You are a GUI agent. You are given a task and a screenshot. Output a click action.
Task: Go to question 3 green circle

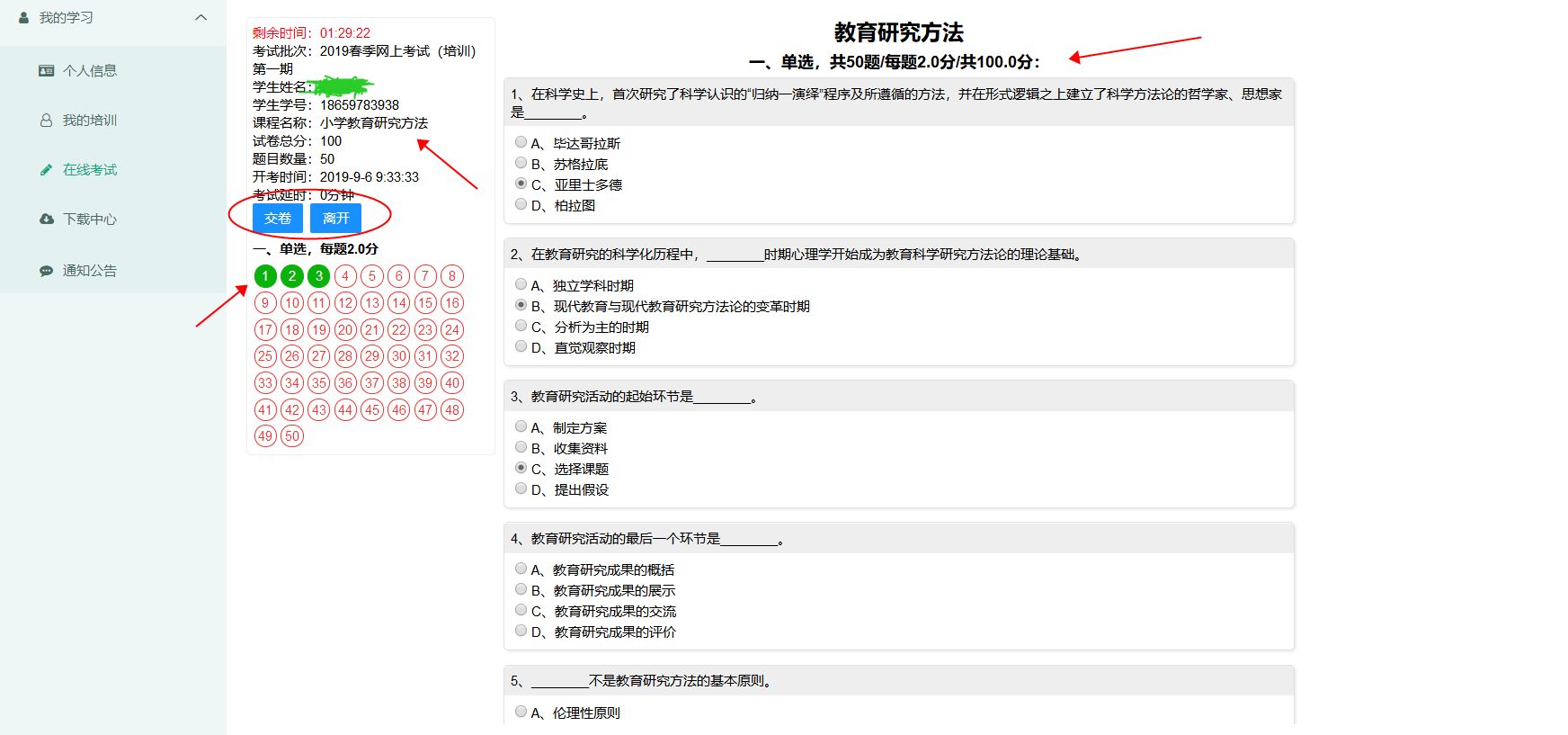318,276
